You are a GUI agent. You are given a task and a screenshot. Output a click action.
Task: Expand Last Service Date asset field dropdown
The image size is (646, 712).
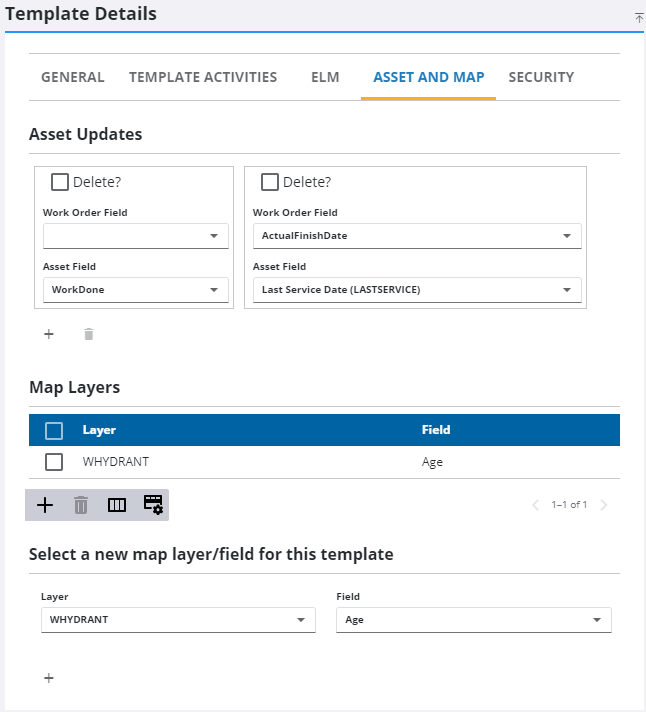(x=412, y=290)
